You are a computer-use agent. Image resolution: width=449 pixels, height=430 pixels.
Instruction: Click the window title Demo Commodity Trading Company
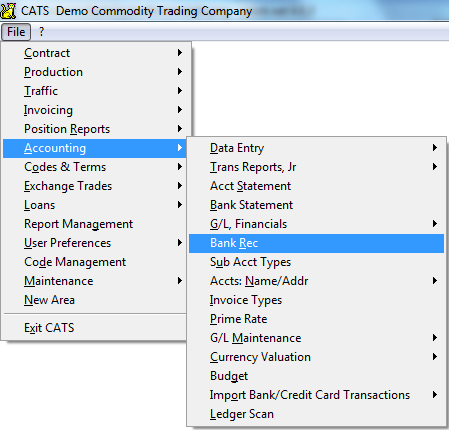coord(154,11)
